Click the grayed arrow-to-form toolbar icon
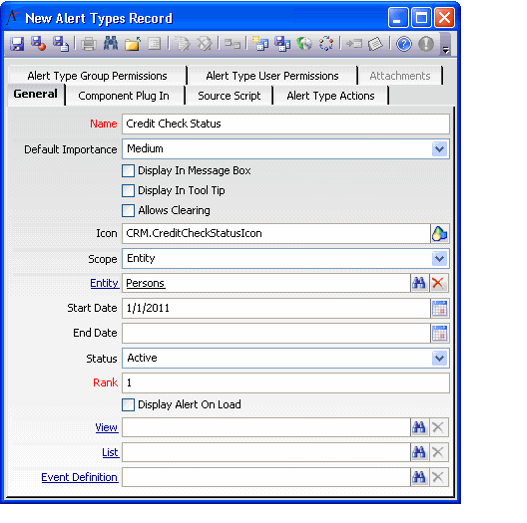Image resolution: width=527 pixels, height=523 pixels. (354, 44)
